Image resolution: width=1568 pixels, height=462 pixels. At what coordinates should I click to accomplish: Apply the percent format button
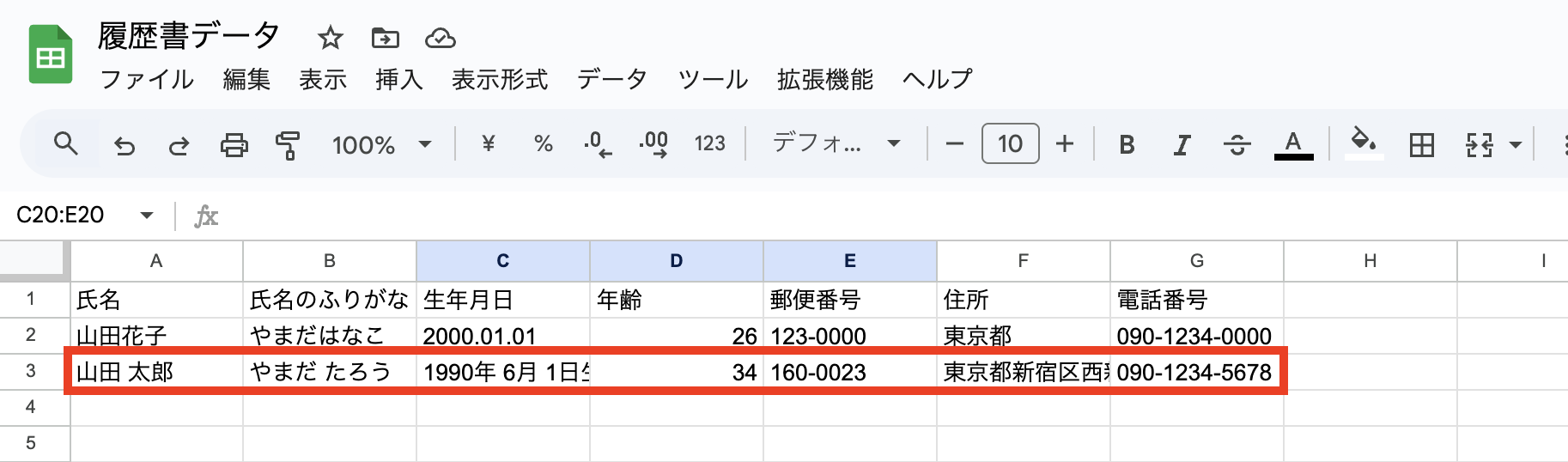[543, 143]
